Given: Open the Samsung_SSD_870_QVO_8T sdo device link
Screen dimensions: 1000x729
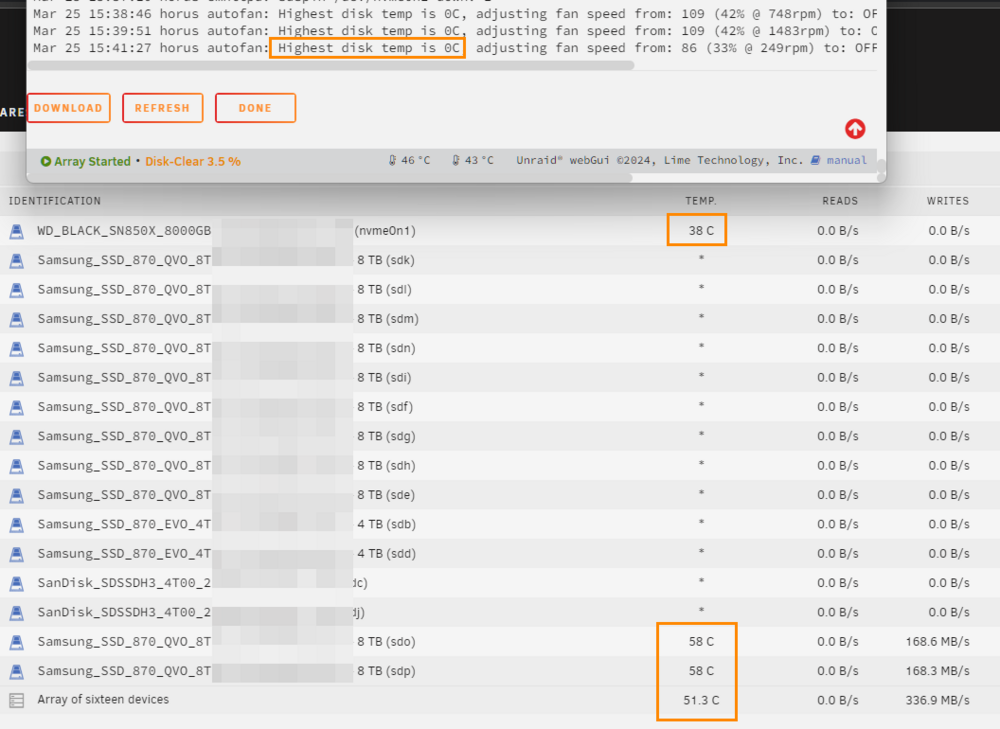Looking at the screenshot, I should (124, 642).
